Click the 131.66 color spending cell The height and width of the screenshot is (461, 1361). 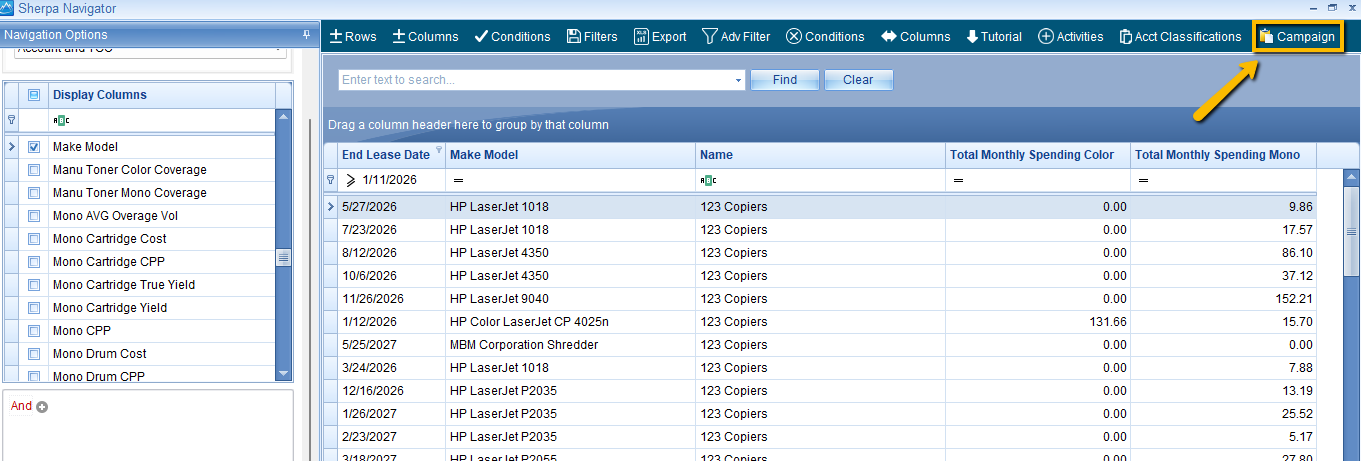pos(1038,322)
